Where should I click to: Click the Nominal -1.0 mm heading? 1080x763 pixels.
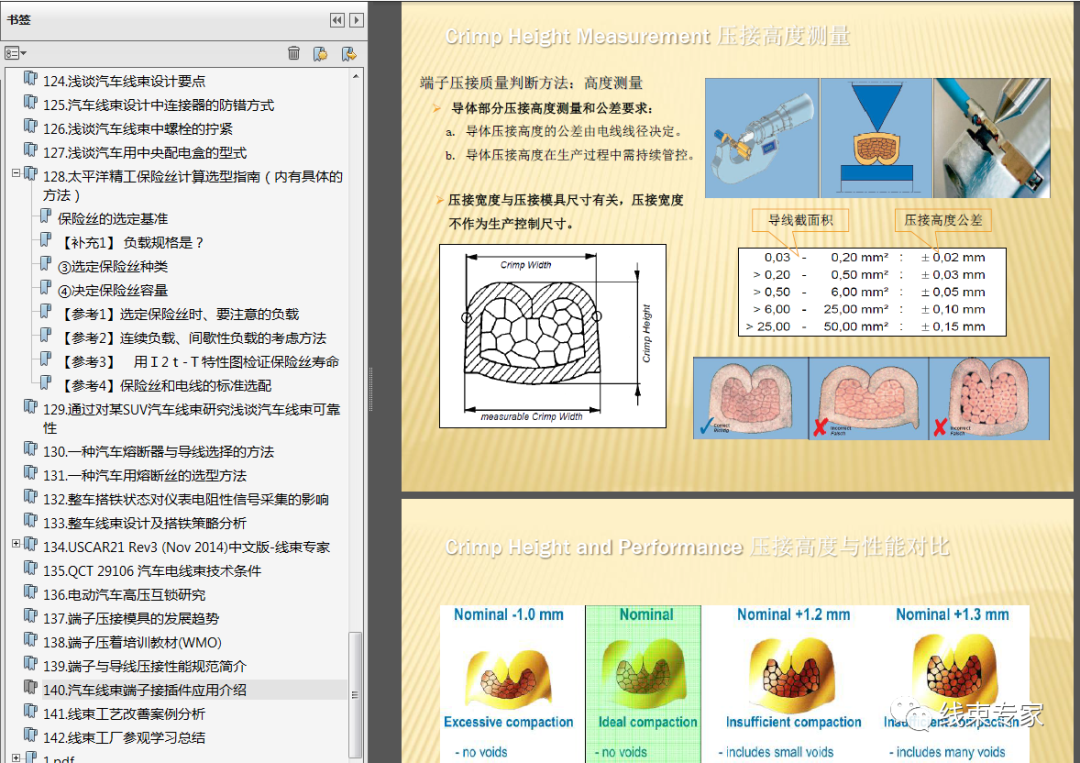coord(508,615)
